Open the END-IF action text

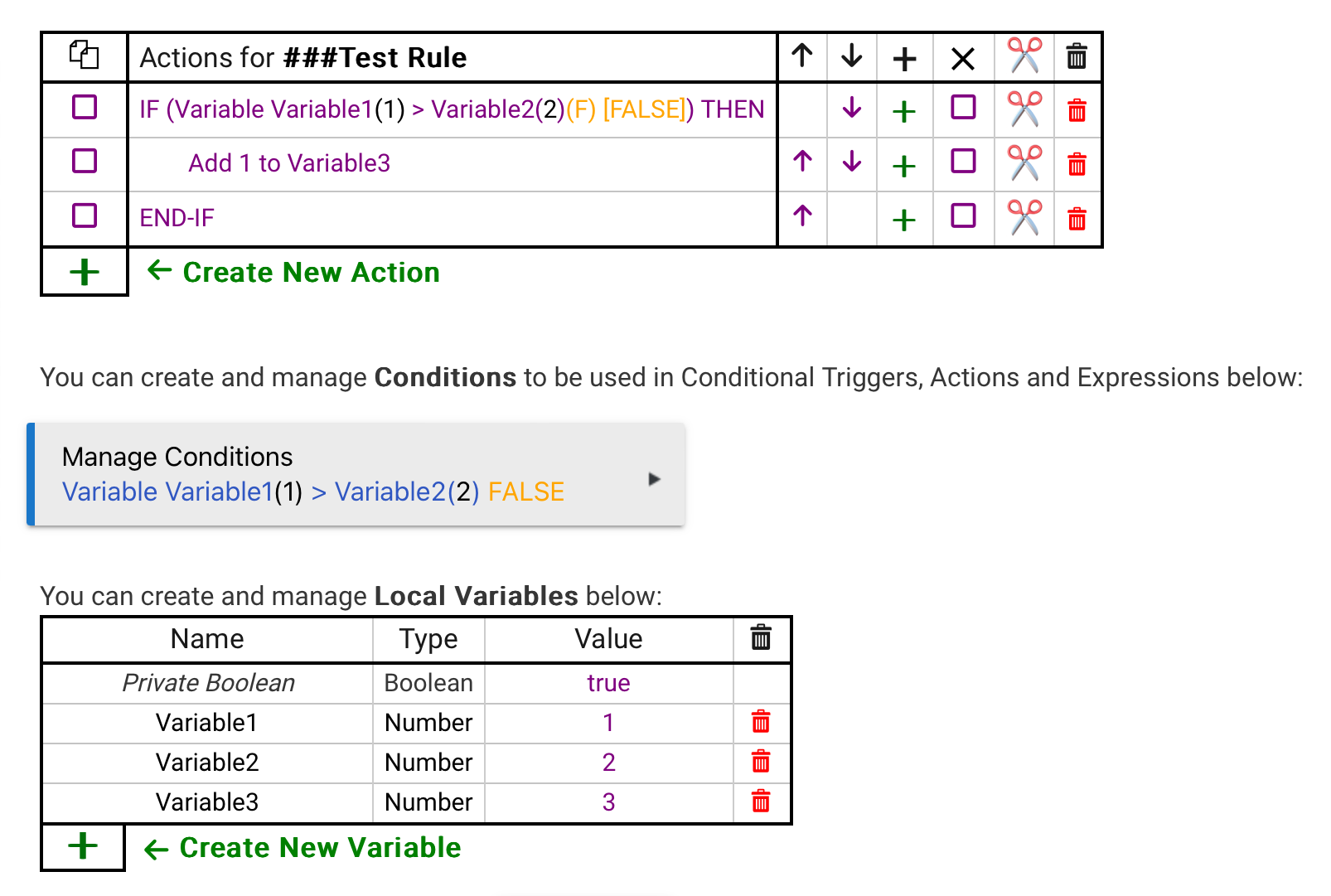(177, 218)
